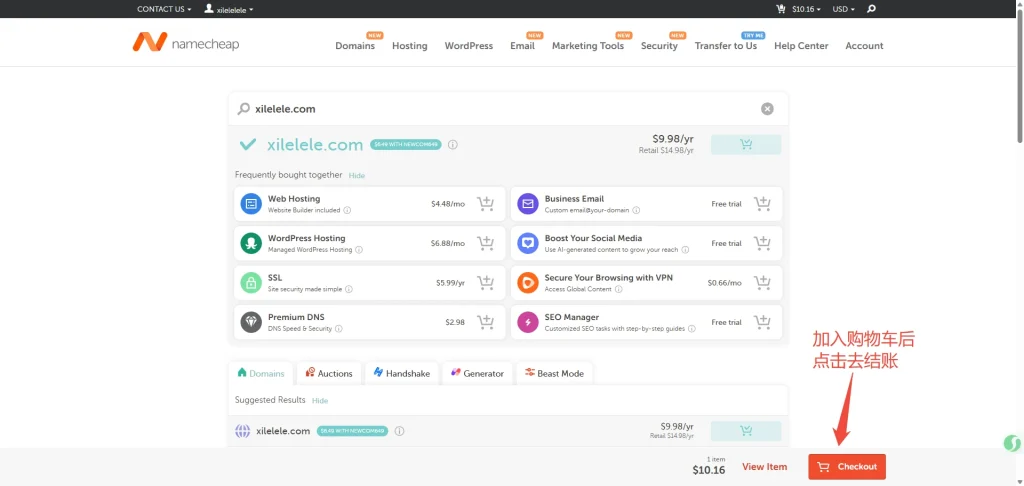Click the $9.98/yr price of top result
Viewport: 1024px width, 486px height.
[673, 138]
